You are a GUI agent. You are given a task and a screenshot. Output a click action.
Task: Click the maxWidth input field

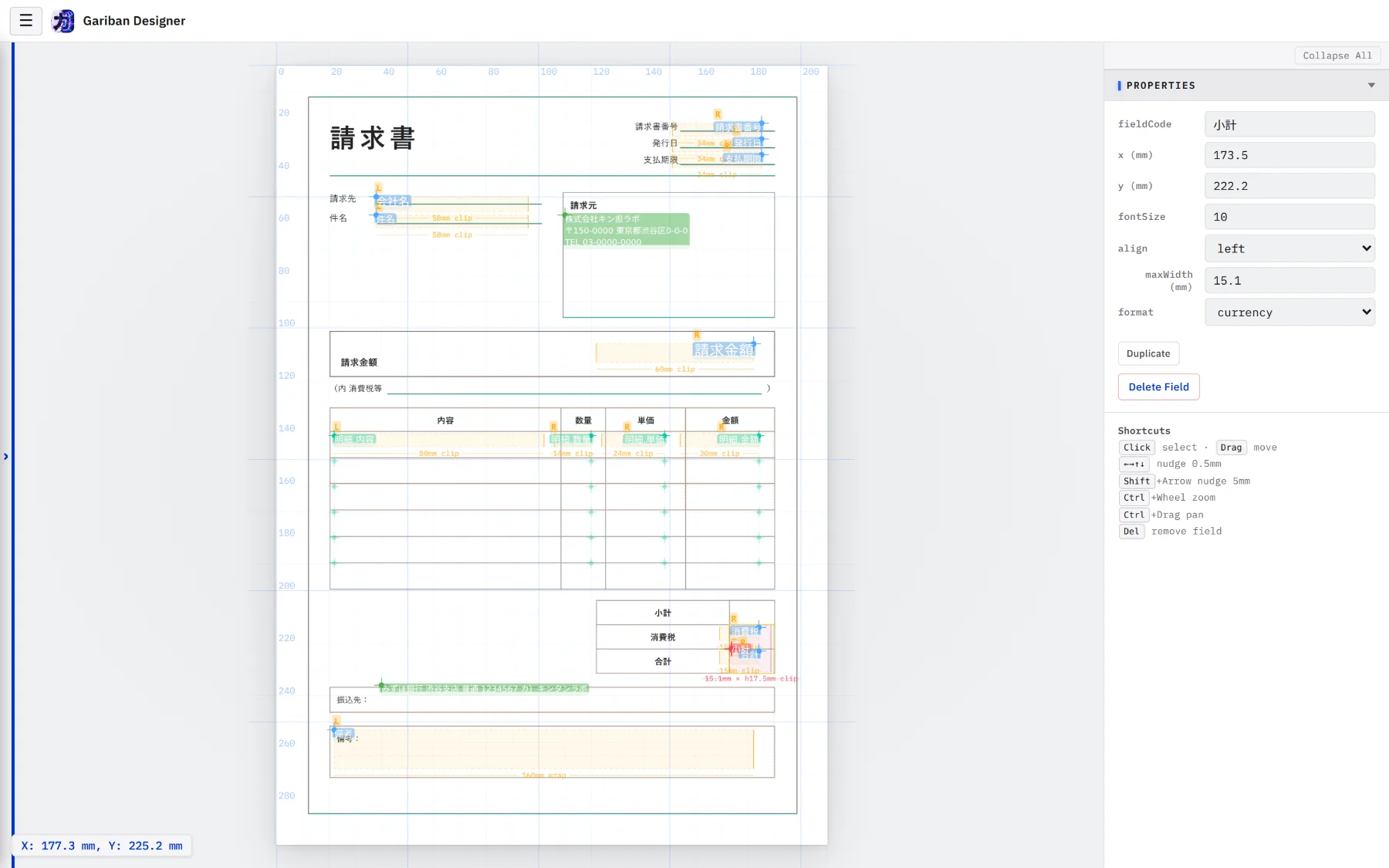click(1289, 281)
